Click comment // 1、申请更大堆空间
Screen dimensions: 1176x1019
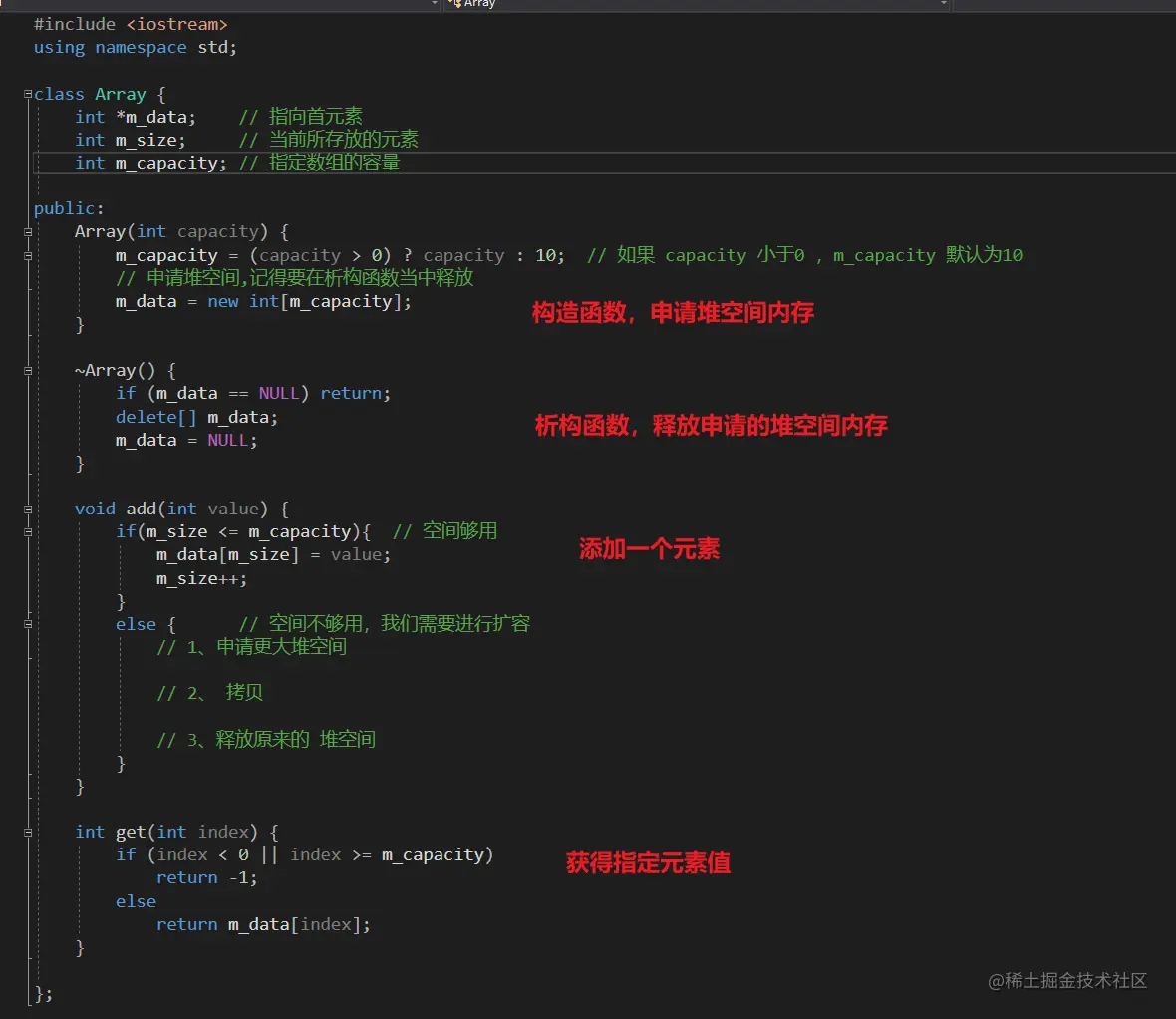pyautogui.click(x=251, y=647)
